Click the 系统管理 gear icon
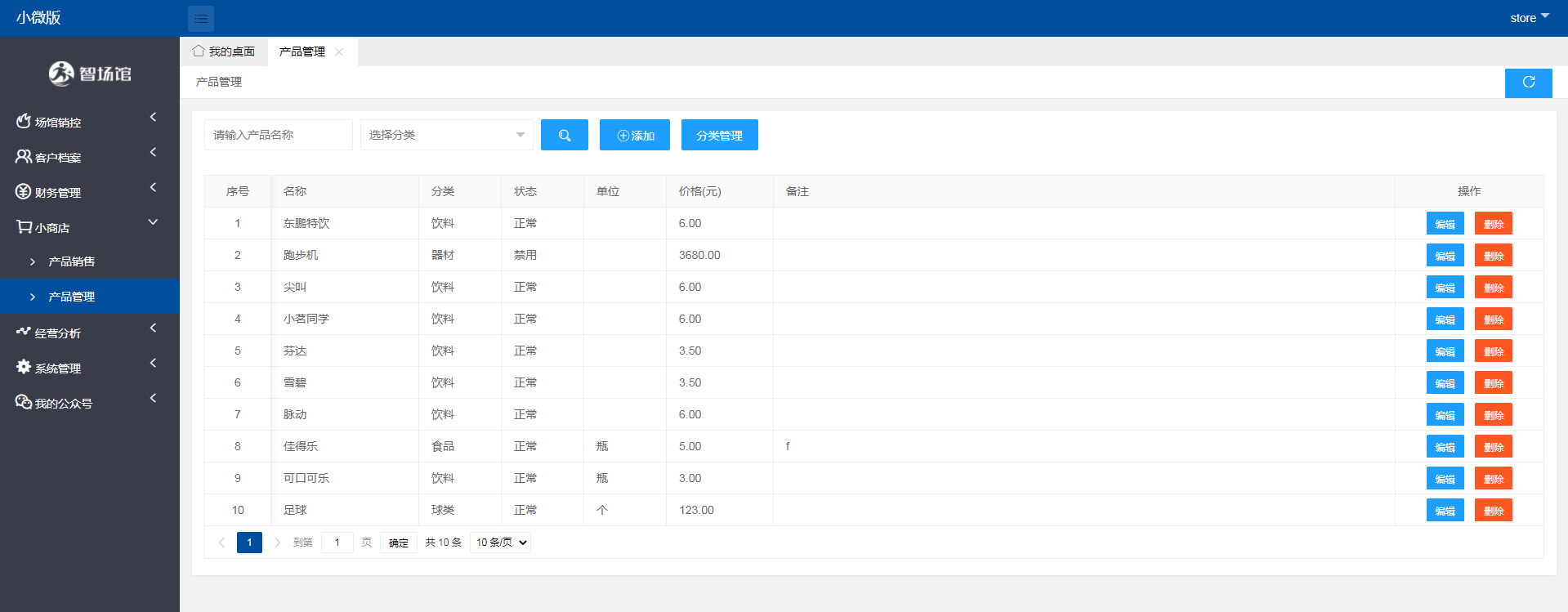Image resolution: width=1568 pixels, height=612 pixels. point(24,368)
